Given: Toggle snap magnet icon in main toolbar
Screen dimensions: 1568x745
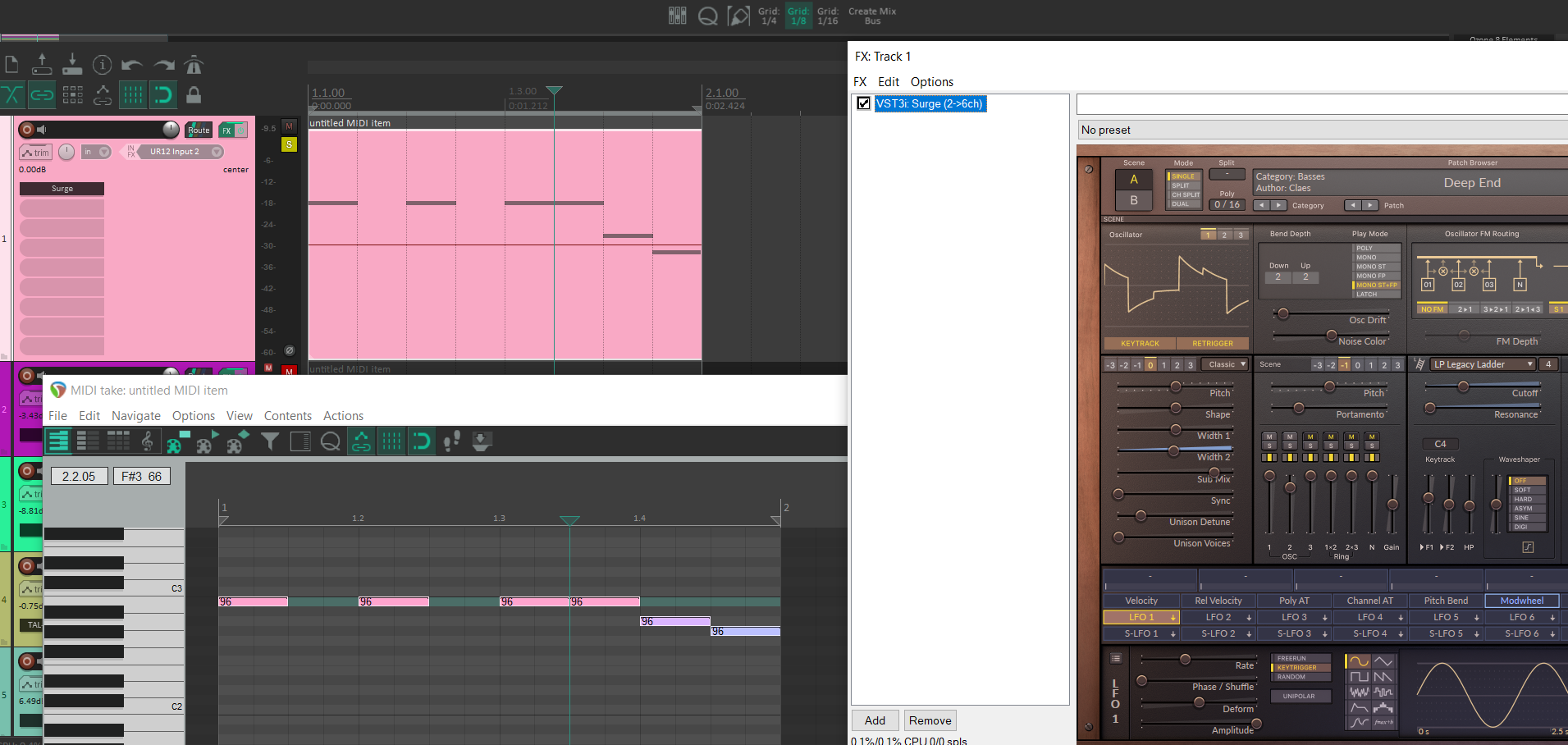Looking at the screenshot, I should [163, 95].
